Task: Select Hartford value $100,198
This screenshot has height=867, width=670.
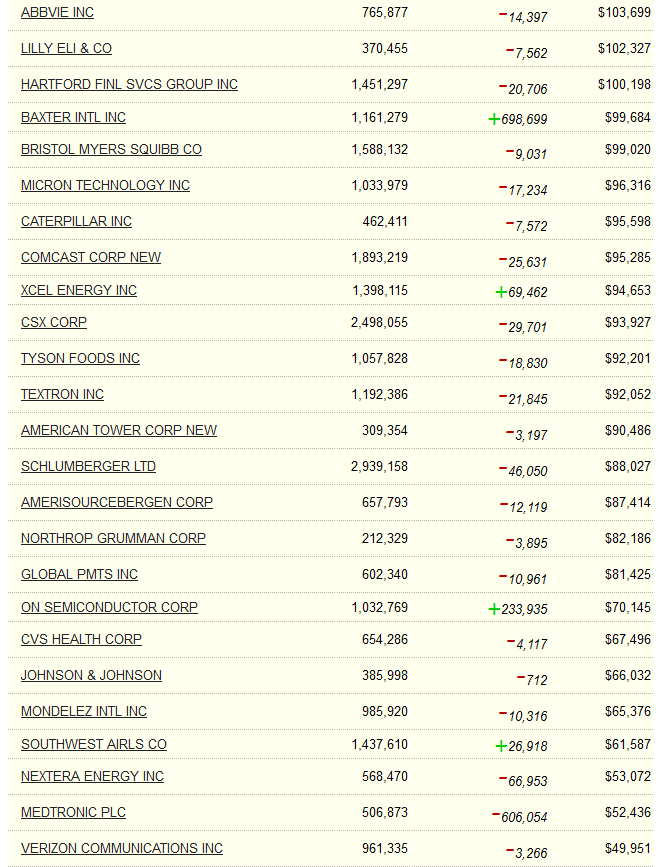Action: tap(624, 84)
